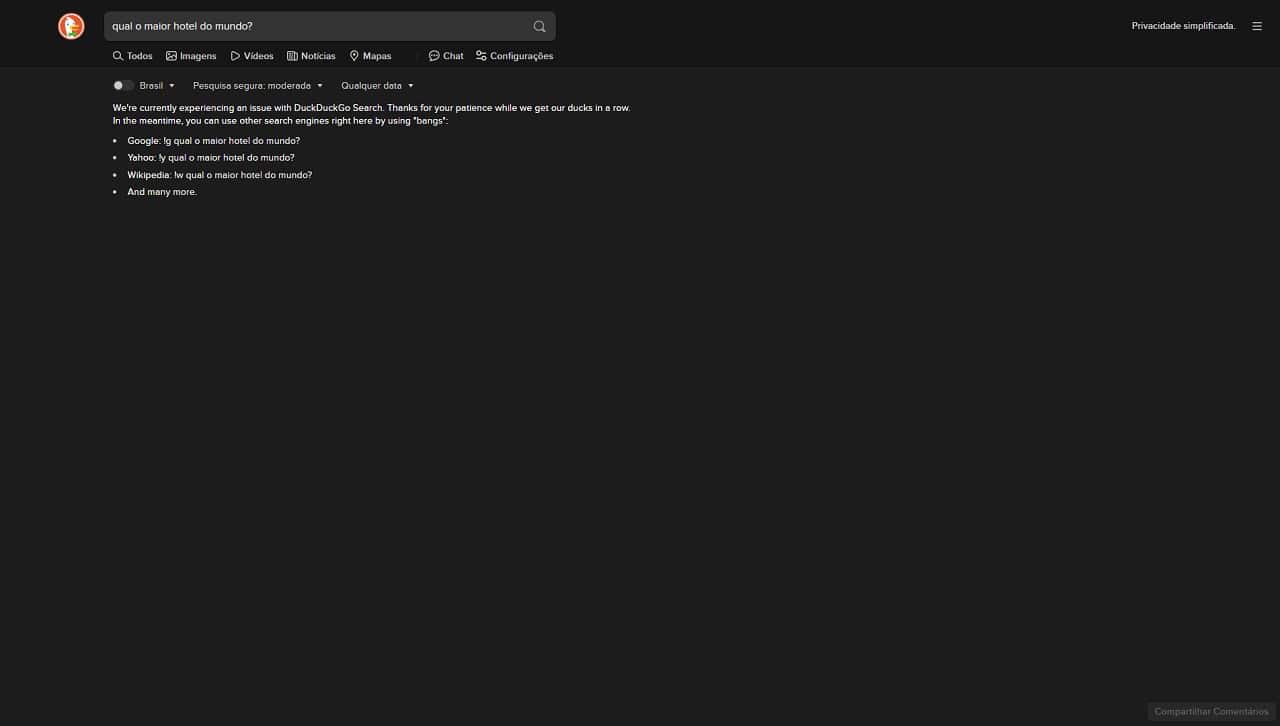Click into the search query field
The image size is (1280, 726).
(318, 26)
